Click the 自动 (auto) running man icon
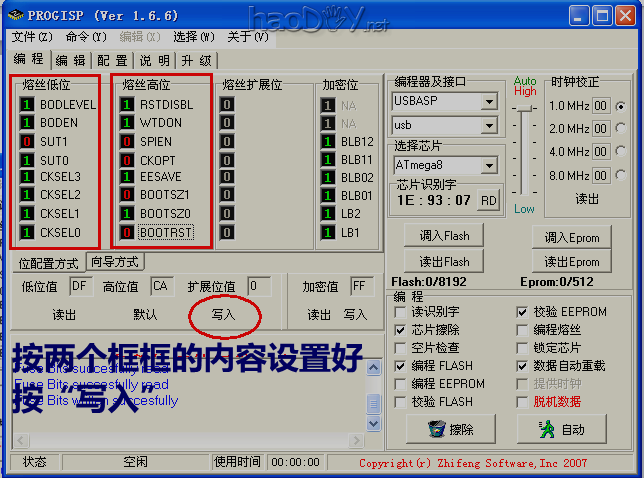Viewport: 644px width, 478px height. pyautogui.click(x=561, y=429)
